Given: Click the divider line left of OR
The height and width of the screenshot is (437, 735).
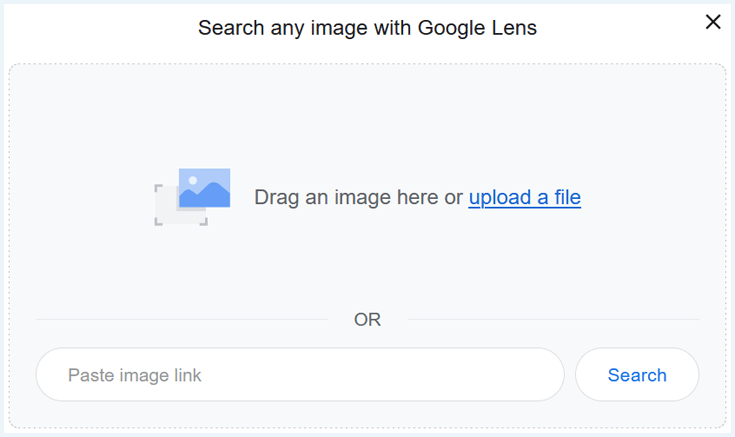Looking at the screenshot, I should (x=181, y=320).
